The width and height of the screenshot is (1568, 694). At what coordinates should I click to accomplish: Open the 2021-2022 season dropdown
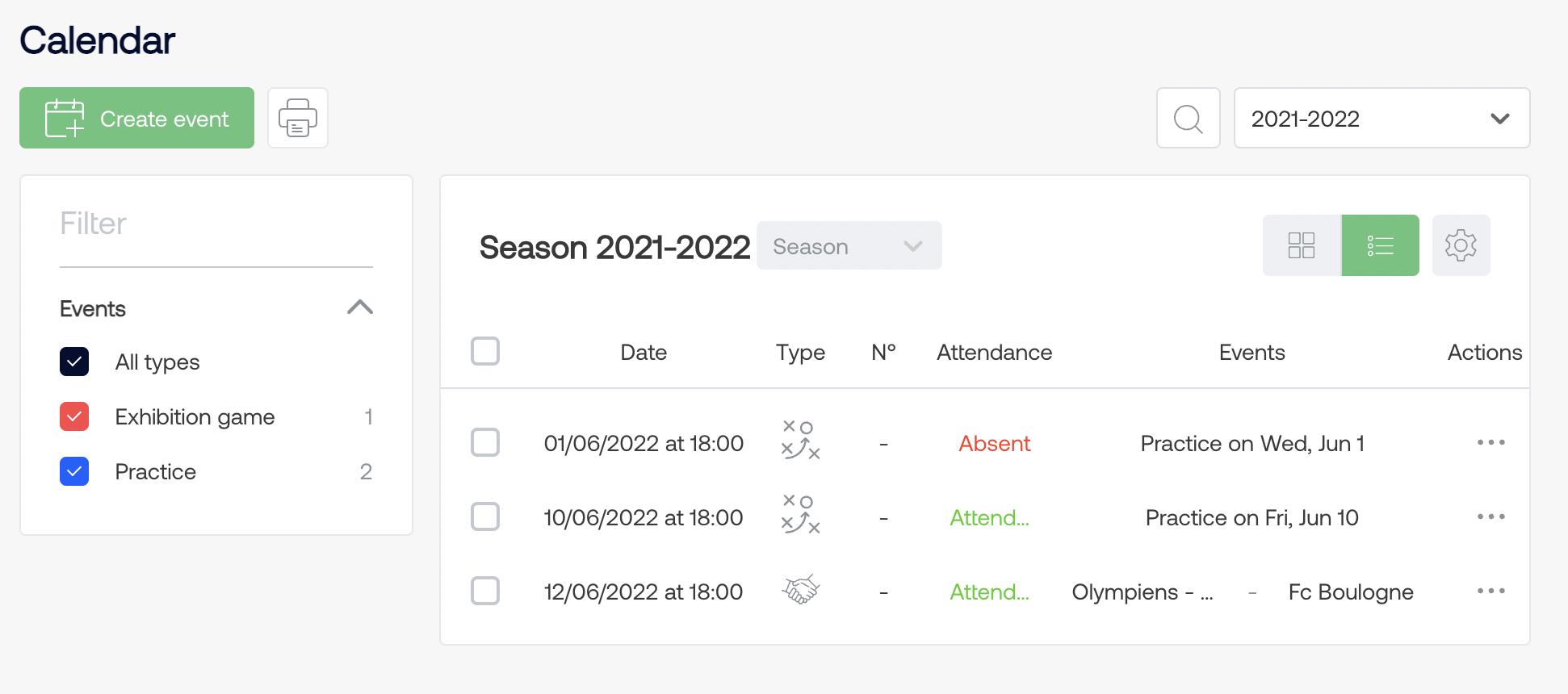(1381, 118)
